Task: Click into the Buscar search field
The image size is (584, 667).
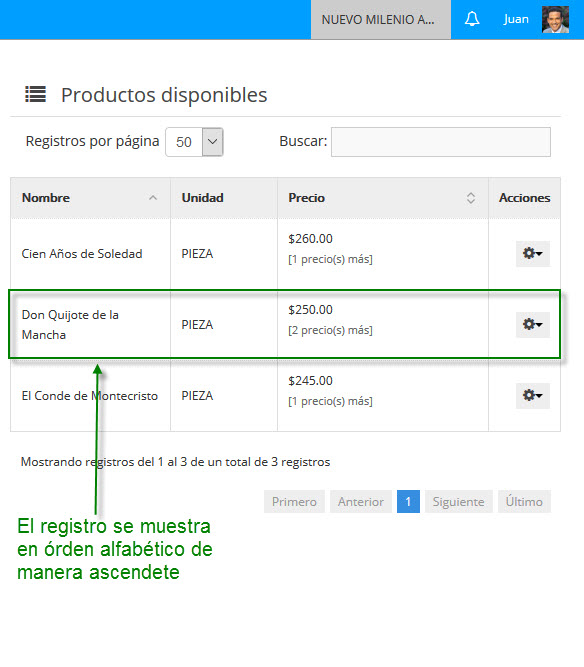Action: (x=441, y=142)
